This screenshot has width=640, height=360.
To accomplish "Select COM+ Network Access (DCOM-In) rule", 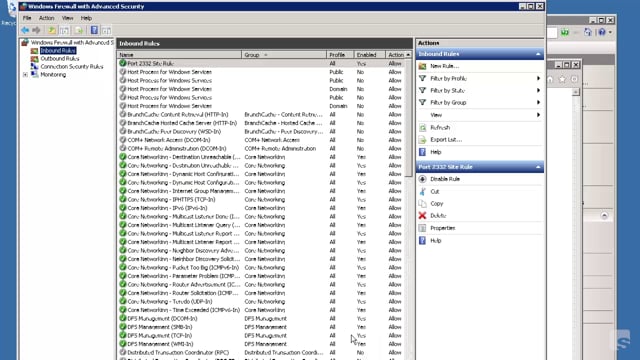I will 261,140.
